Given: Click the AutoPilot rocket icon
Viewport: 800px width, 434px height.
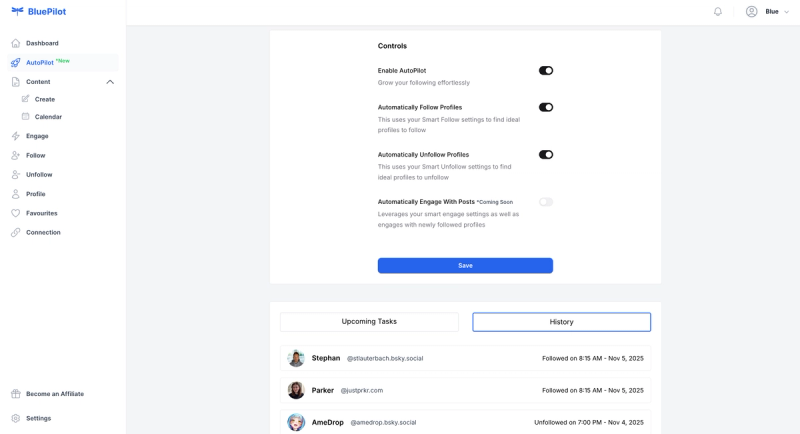Looking at the screenshot, I should 16,63.
